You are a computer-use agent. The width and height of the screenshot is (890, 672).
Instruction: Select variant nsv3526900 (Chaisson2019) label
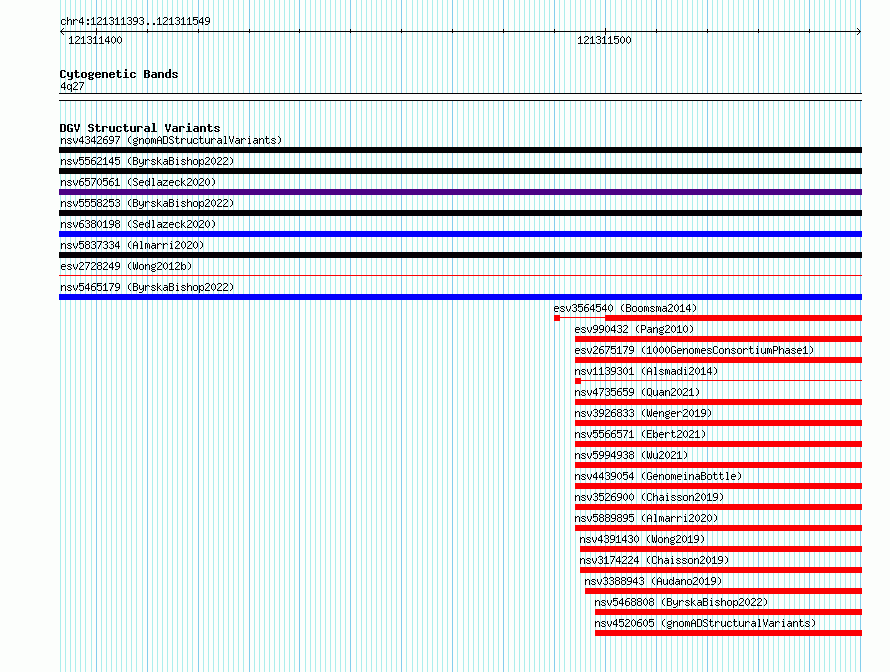click(x=649, y=497)
